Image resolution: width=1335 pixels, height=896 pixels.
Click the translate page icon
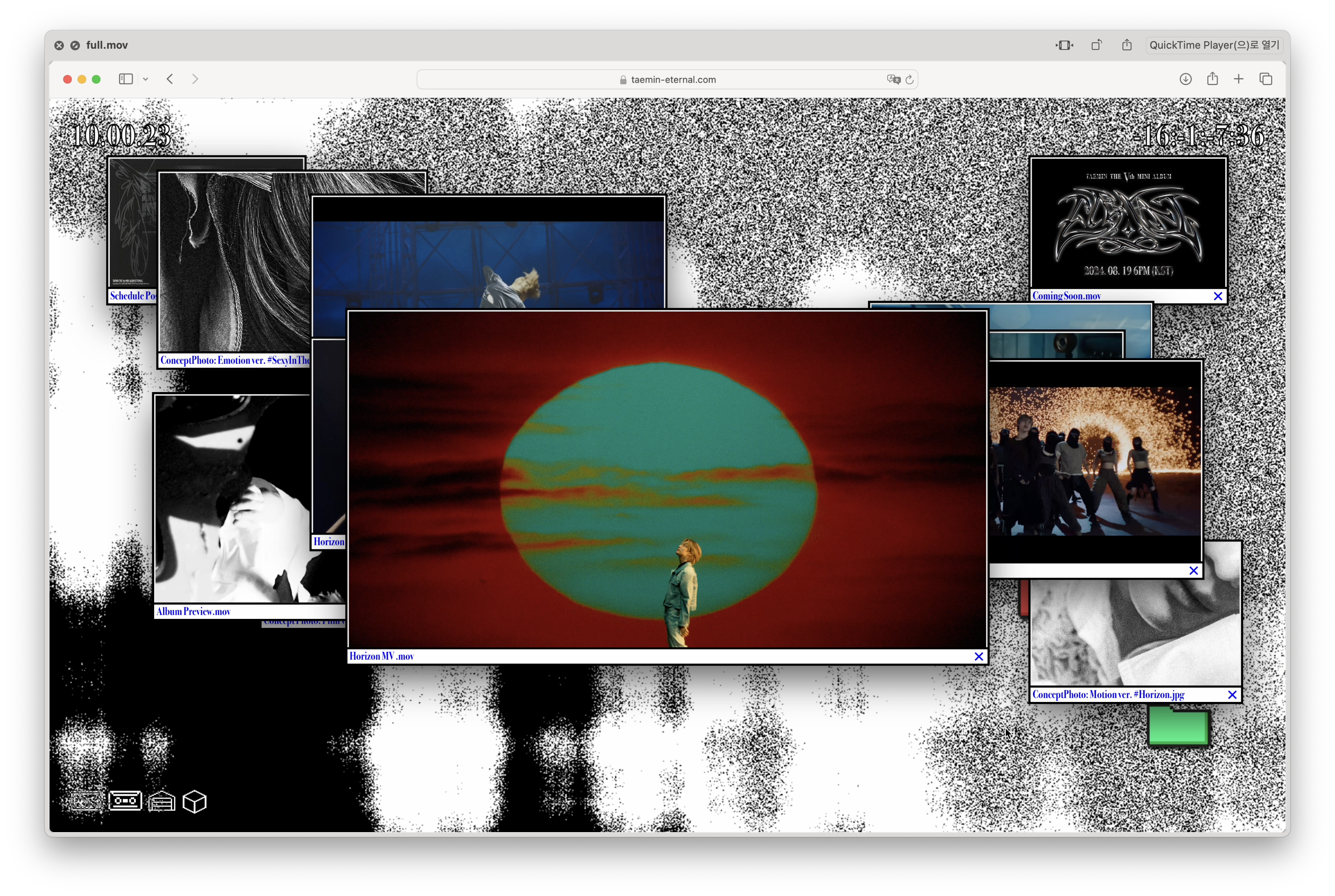pos(893,79)
